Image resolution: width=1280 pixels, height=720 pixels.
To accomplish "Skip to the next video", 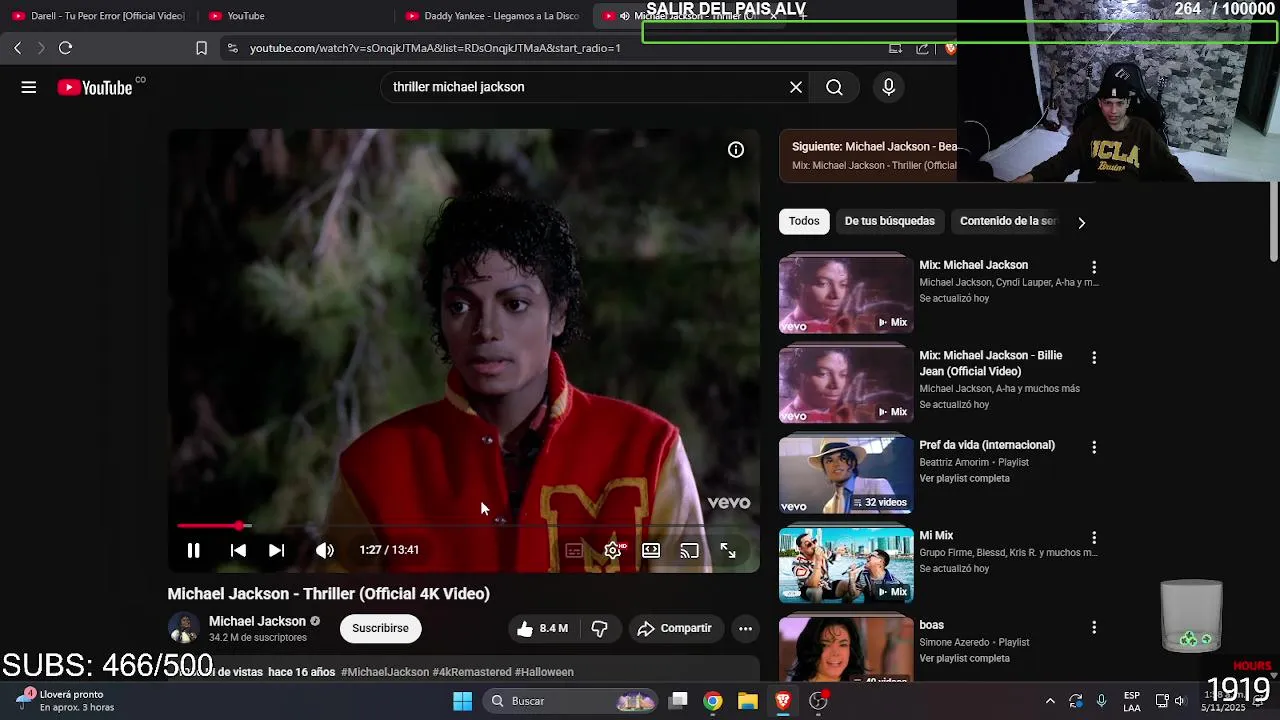I will 277,550.
